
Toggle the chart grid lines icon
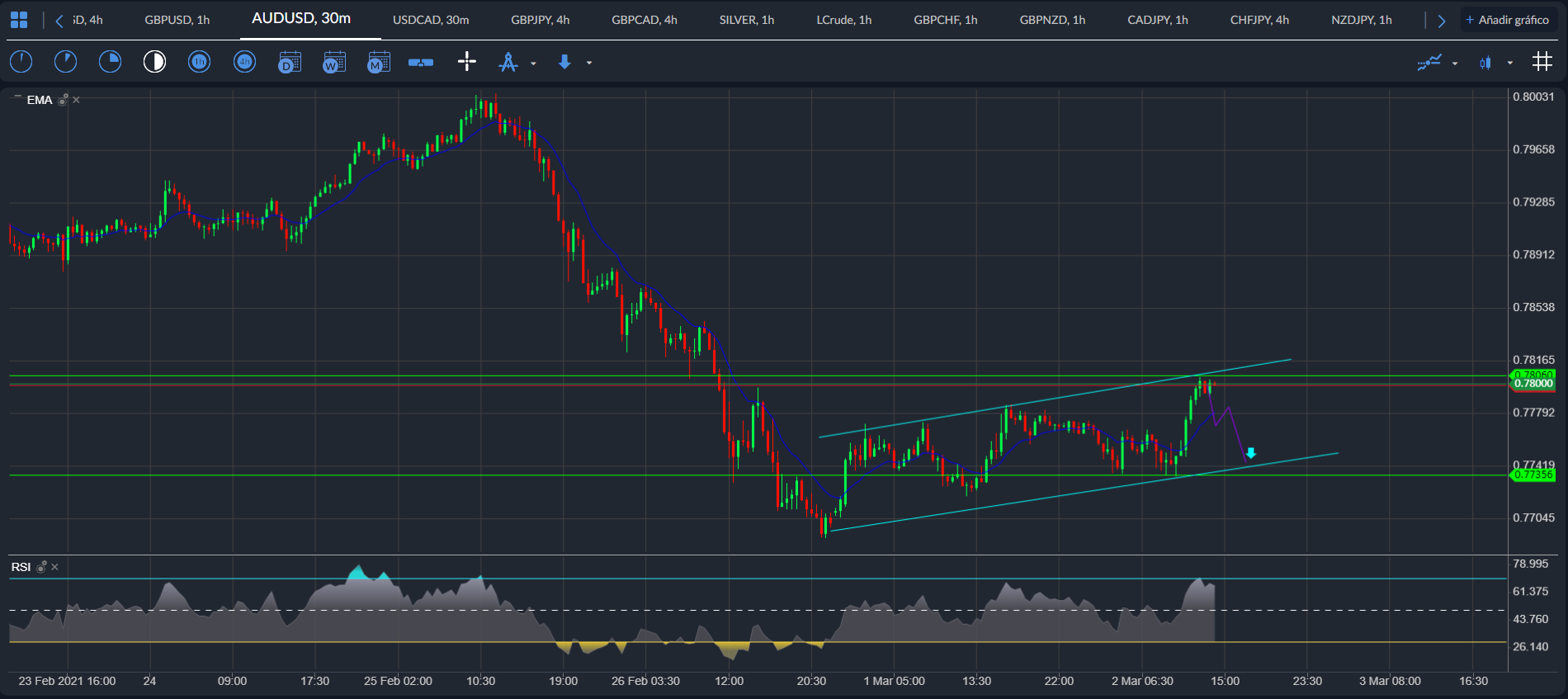[x=1542, y=62]
